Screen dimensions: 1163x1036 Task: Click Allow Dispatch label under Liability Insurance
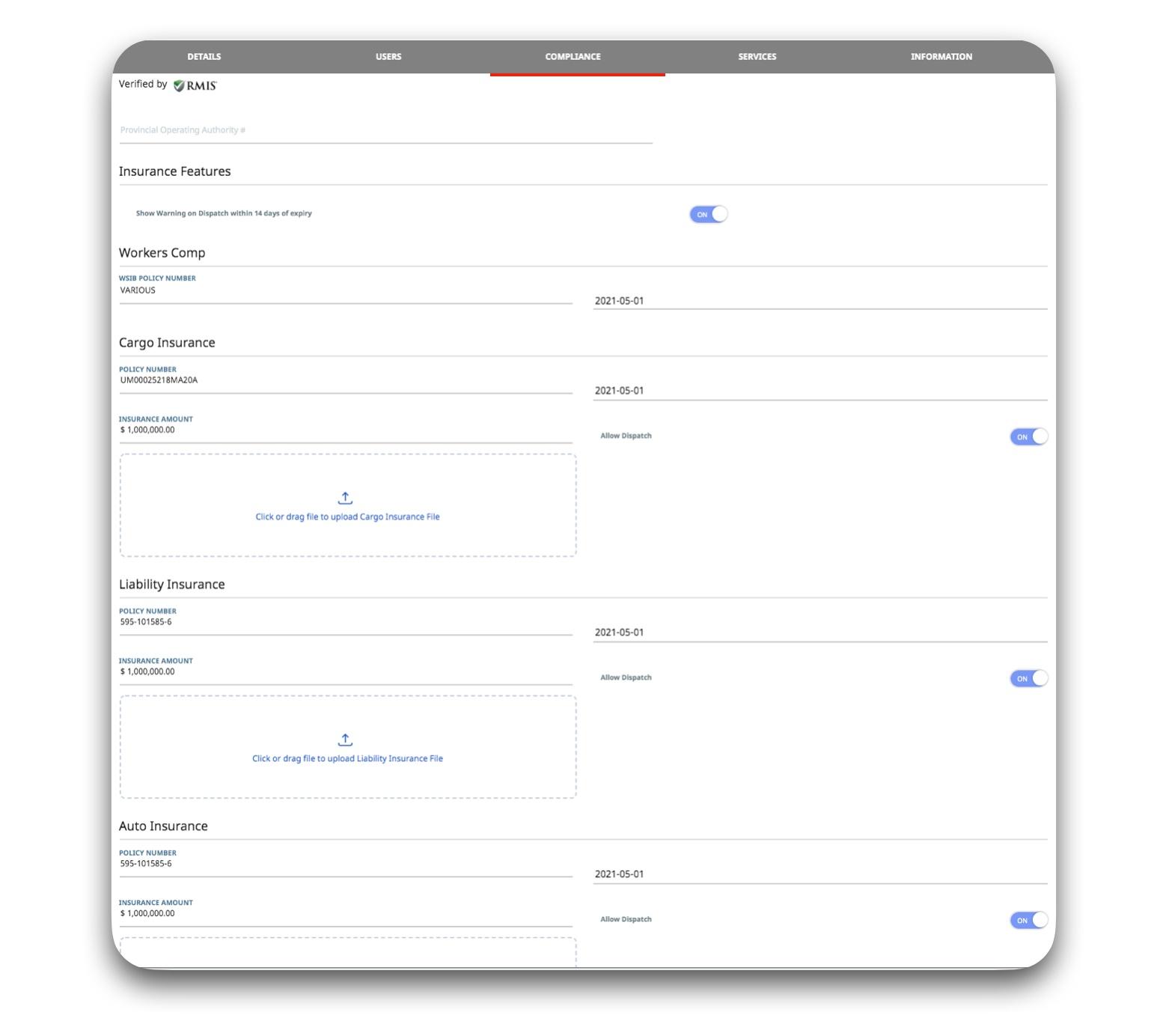point(626,677)
